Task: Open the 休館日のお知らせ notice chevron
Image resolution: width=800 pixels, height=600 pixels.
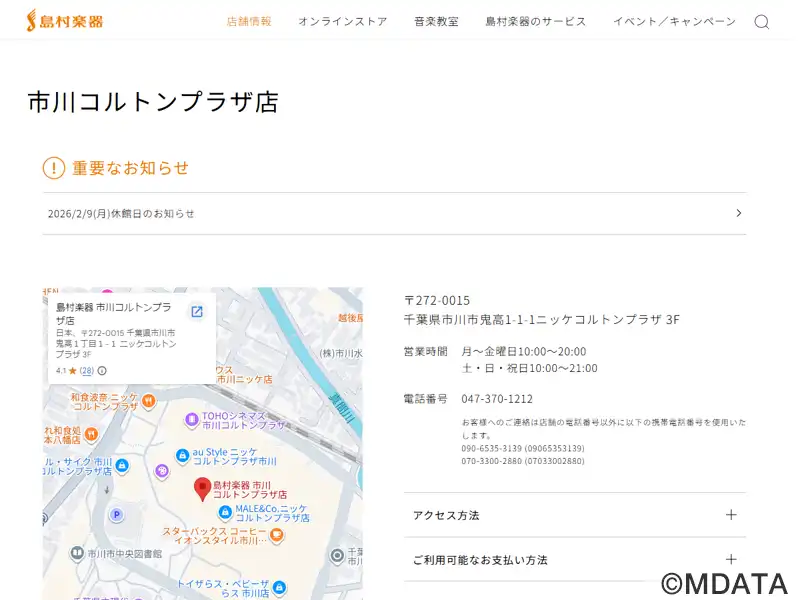Action: 738,213
